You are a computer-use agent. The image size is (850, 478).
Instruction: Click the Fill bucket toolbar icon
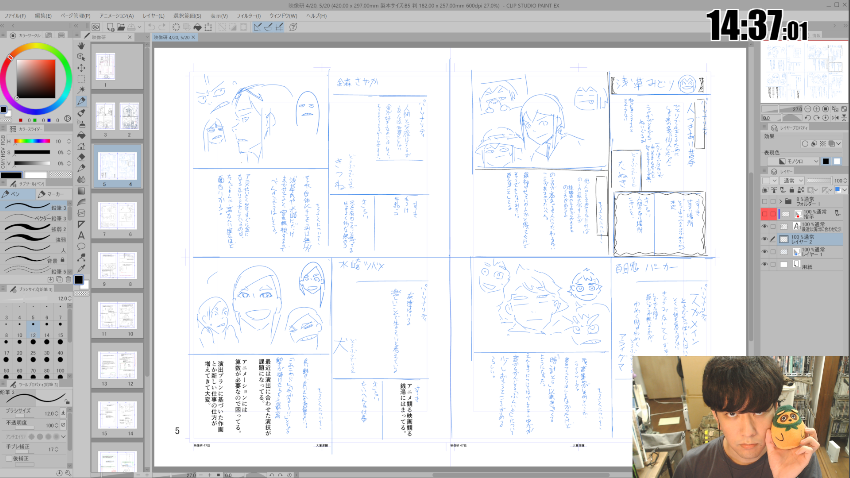point(197,27)
